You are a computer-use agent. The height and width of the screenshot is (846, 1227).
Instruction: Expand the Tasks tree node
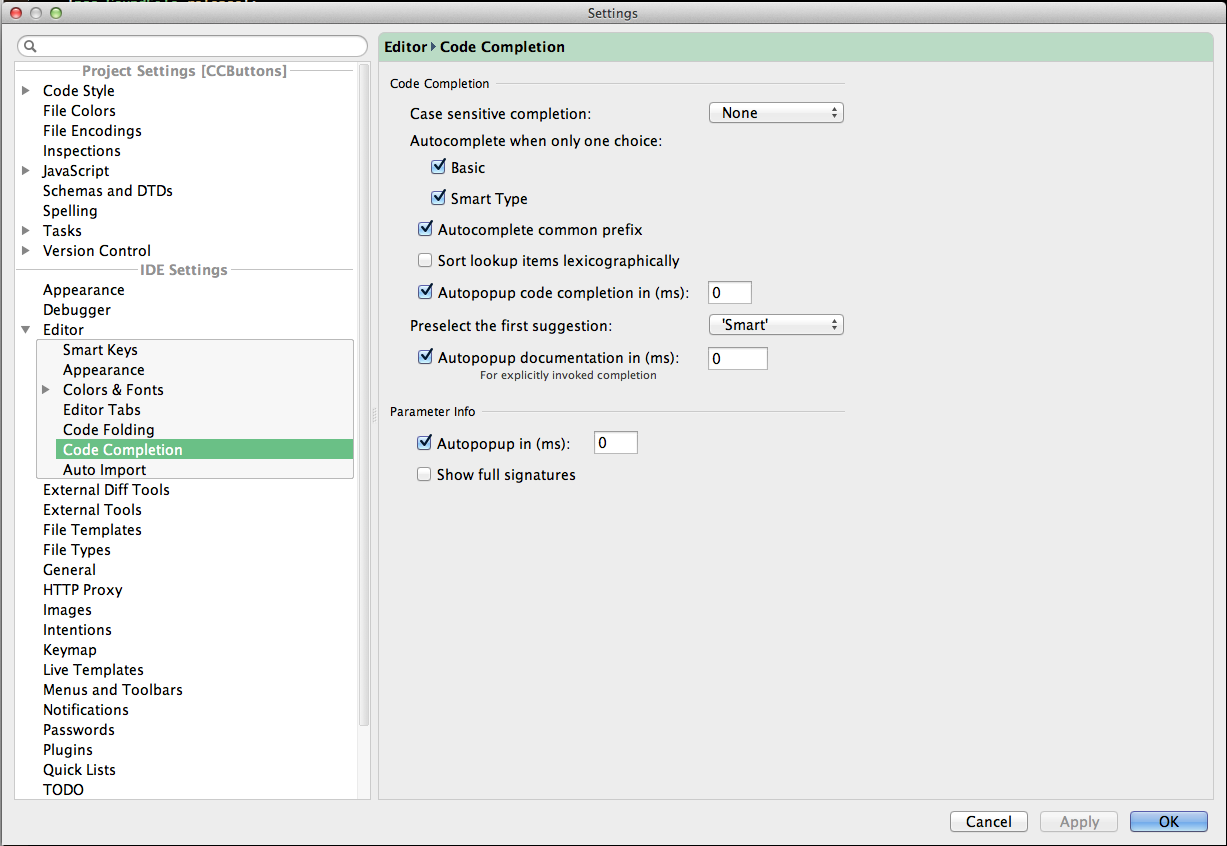[x=26, y=230]
